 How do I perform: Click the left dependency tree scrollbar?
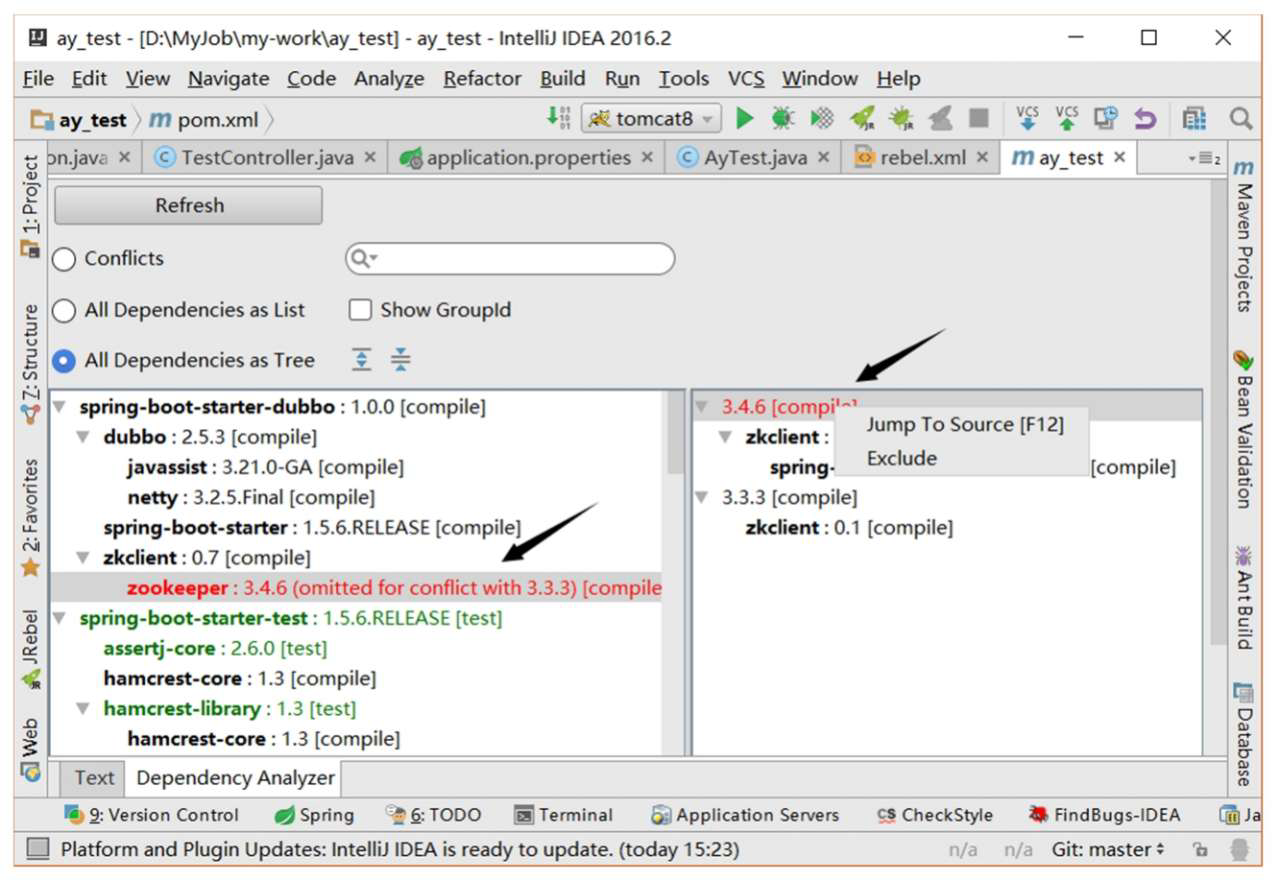675,432
